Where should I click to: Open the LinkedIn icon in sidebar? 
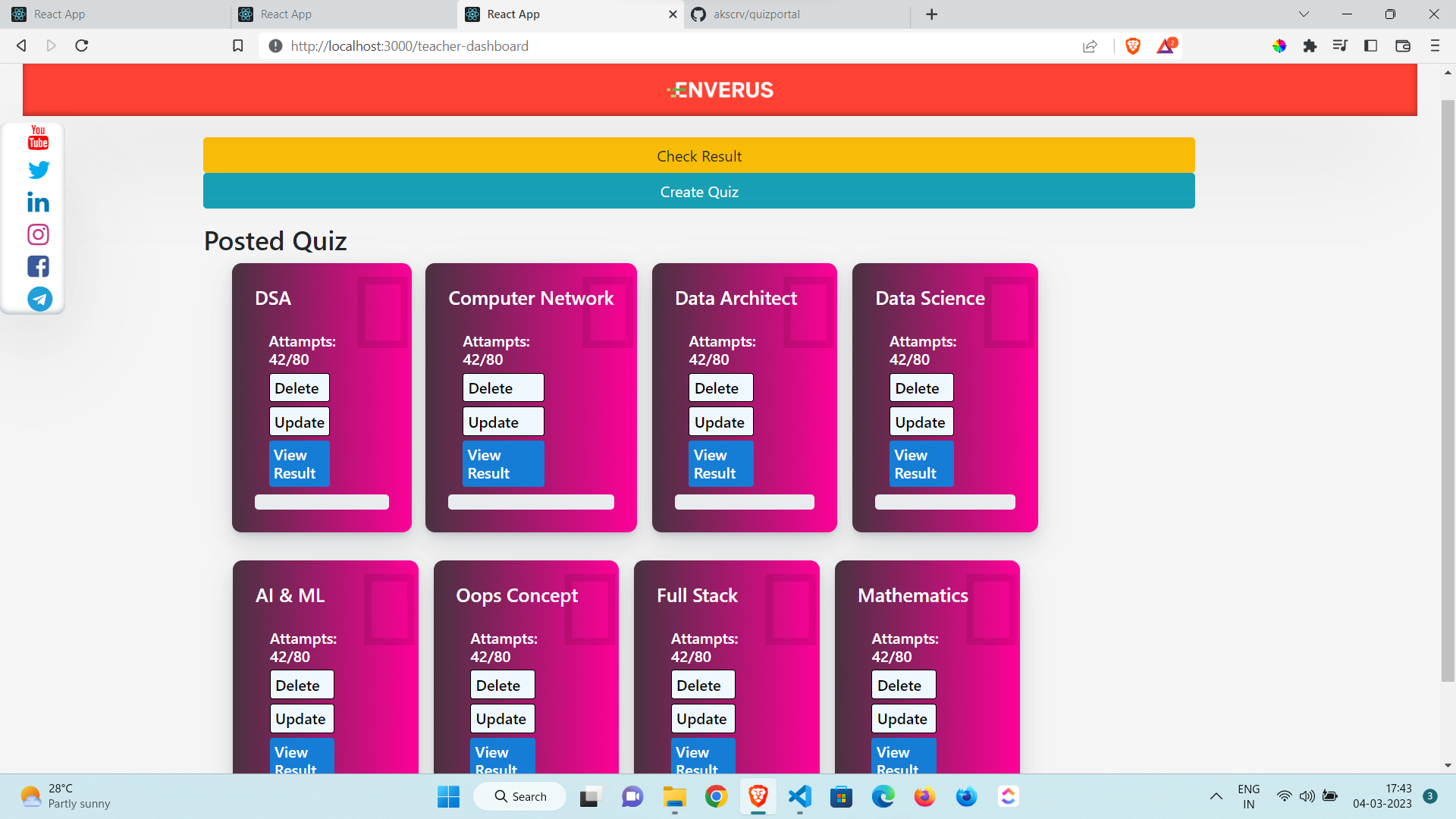pyautogui.click(x=38, y=202)
